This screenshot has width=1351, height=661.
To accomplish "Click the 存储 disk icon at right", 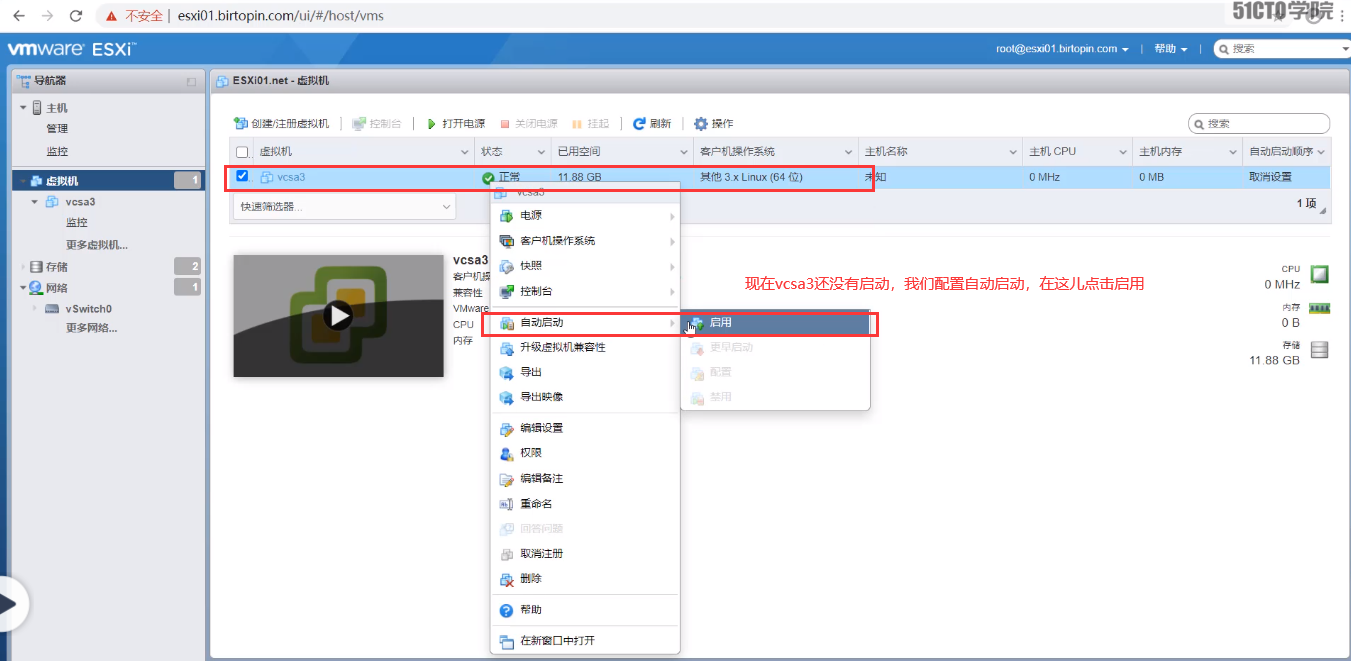I will pos(1320,349).
